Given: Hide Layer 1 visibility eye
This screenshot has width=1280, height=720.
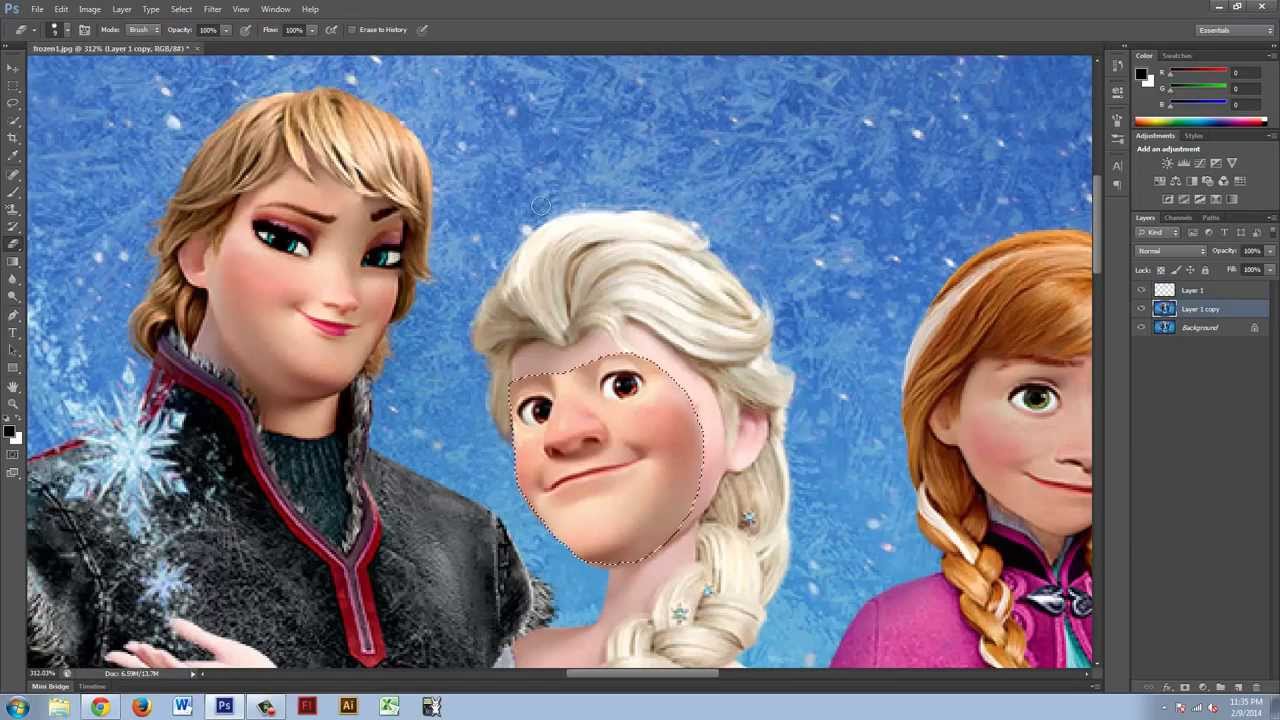Looking at the screenshot, I should [1141, 290].
